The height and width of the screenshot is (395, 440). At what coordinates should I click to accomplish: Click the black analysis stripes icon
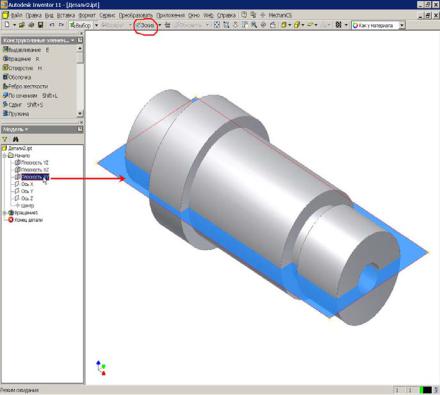(x=339, y=25)
